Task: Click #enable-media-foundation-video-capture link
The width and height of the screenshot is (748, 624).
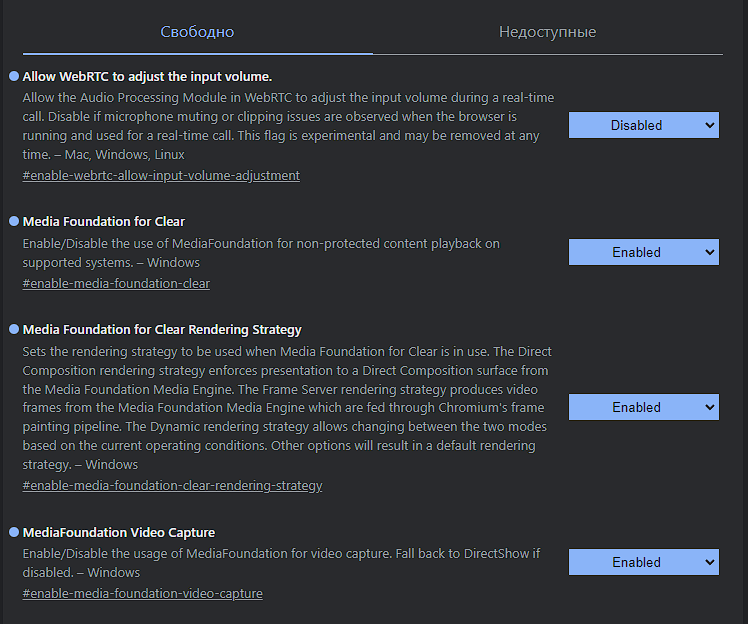Action: tap(142, 594)
